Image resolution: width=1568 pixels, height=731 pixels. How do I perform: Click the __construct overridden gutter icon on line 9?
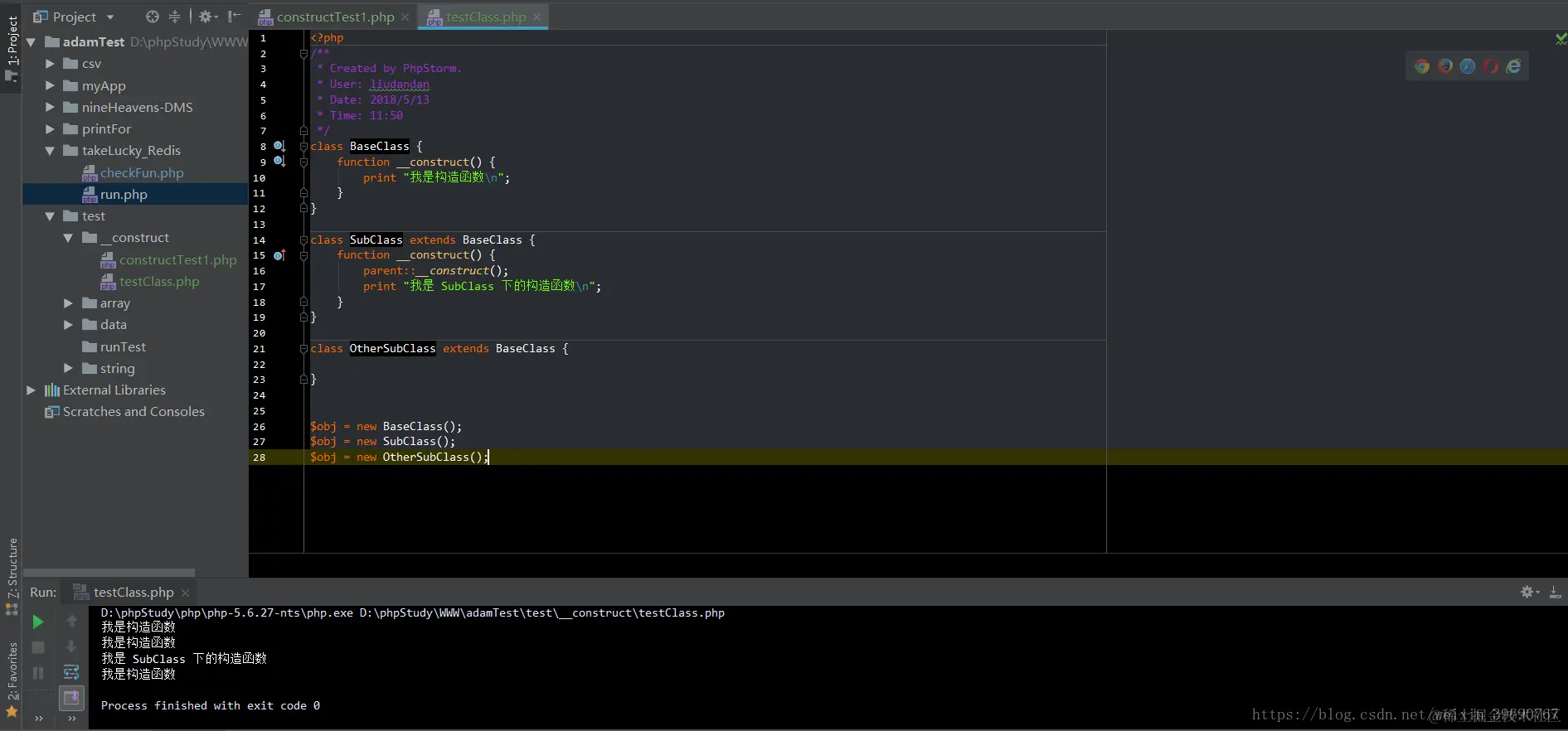pos(279,162)
